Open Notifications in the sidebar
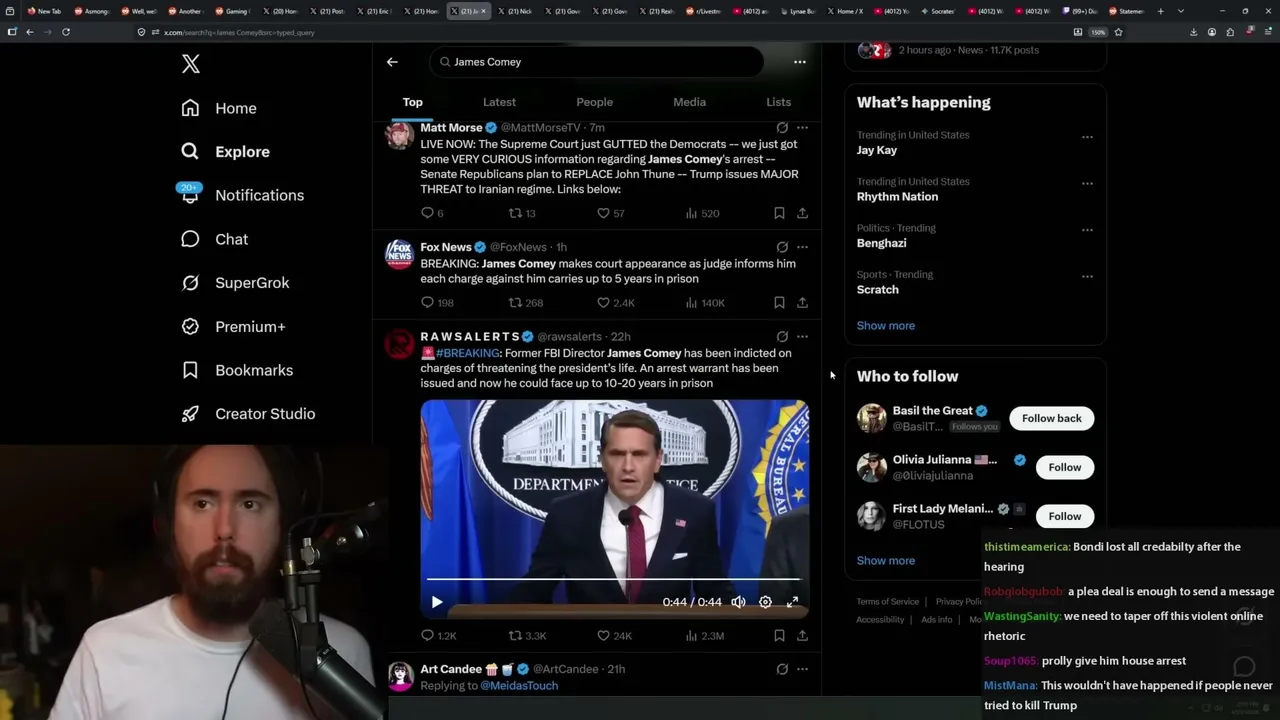 [x=243, y=195]
